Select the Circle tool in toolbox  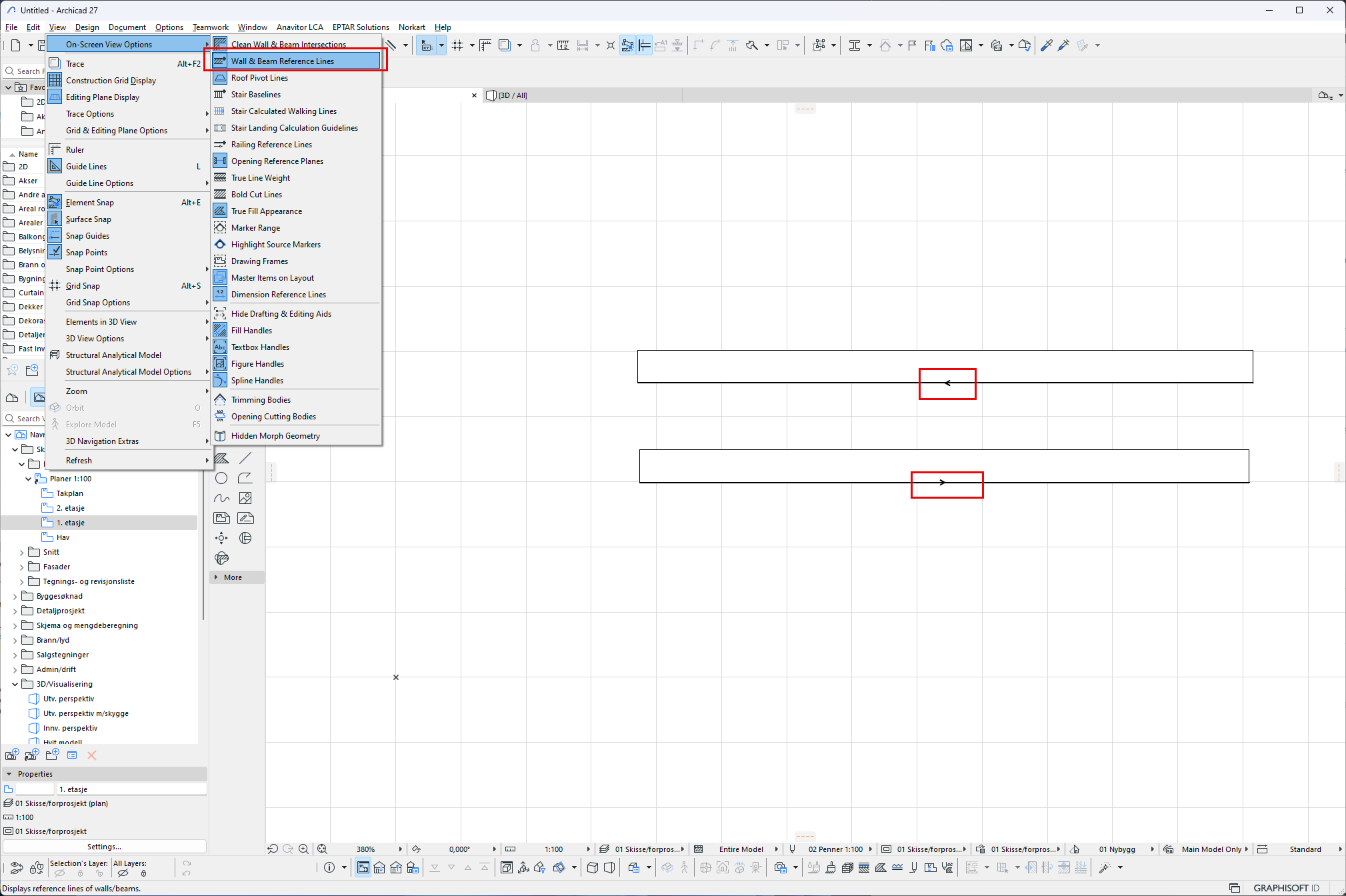pyautogui.click(x=221, y=478)
